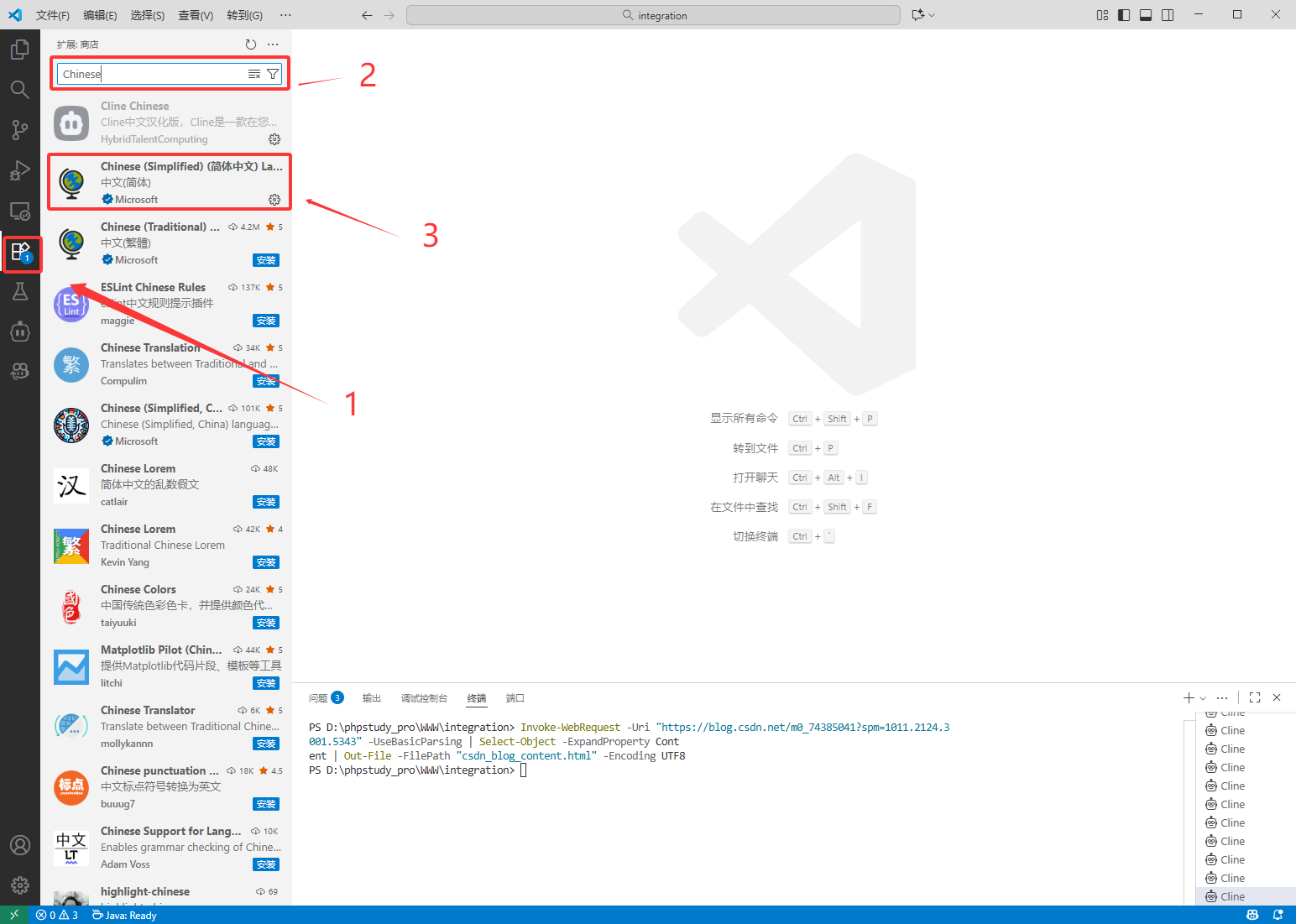Create a new terminal with plus icon
The image size is (1296, 924).
click(x=1189, y=697)
